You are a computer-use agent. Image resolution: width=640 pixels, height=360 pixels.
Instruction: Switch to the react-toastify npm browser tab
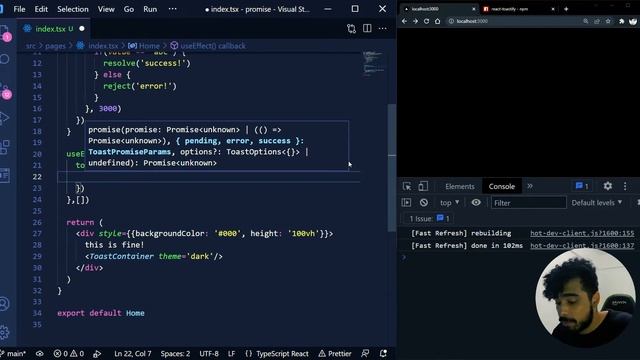(x=518, y=9)
